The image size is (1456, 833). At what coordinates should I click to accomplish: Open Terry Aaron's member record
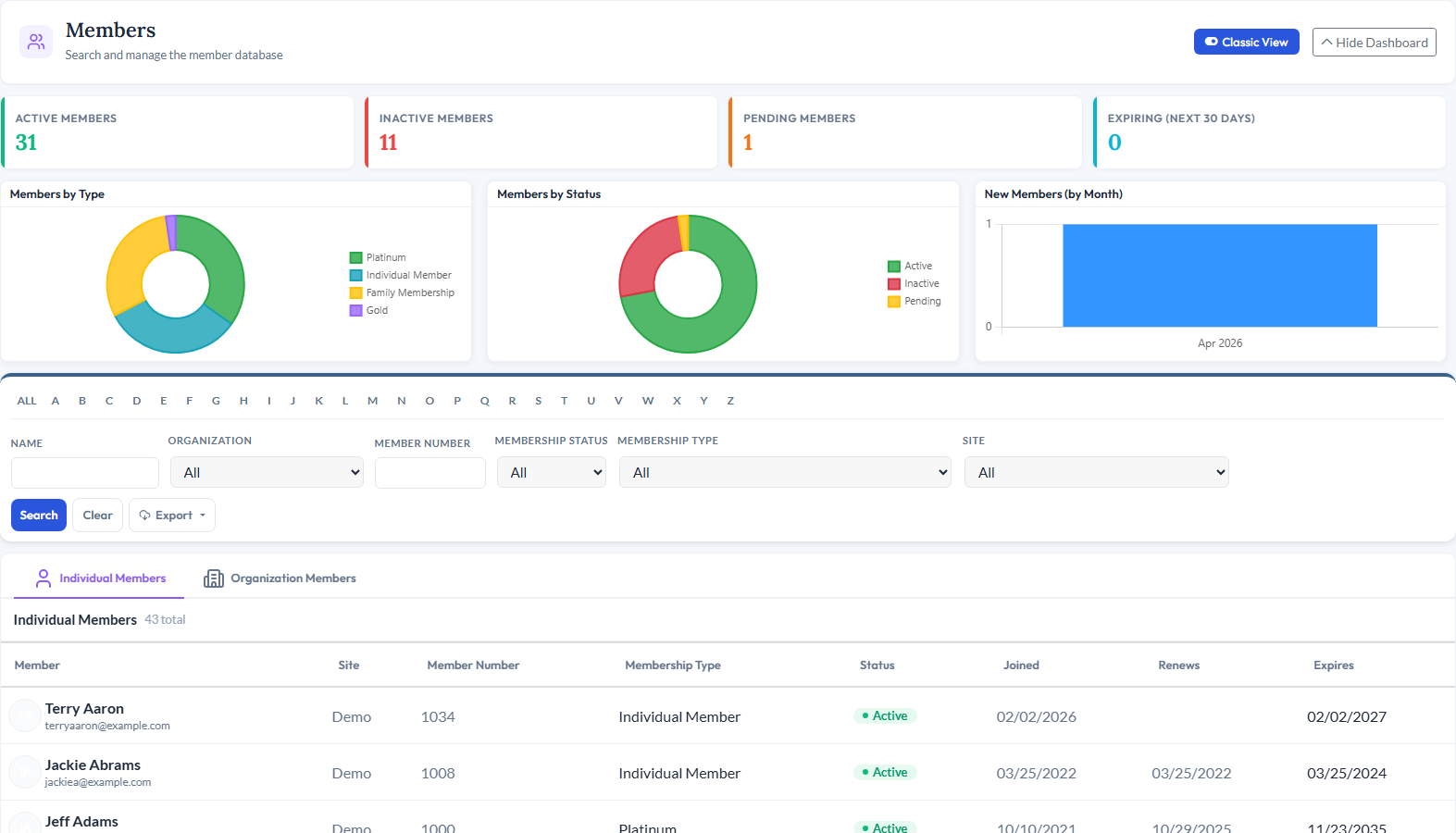84,709
